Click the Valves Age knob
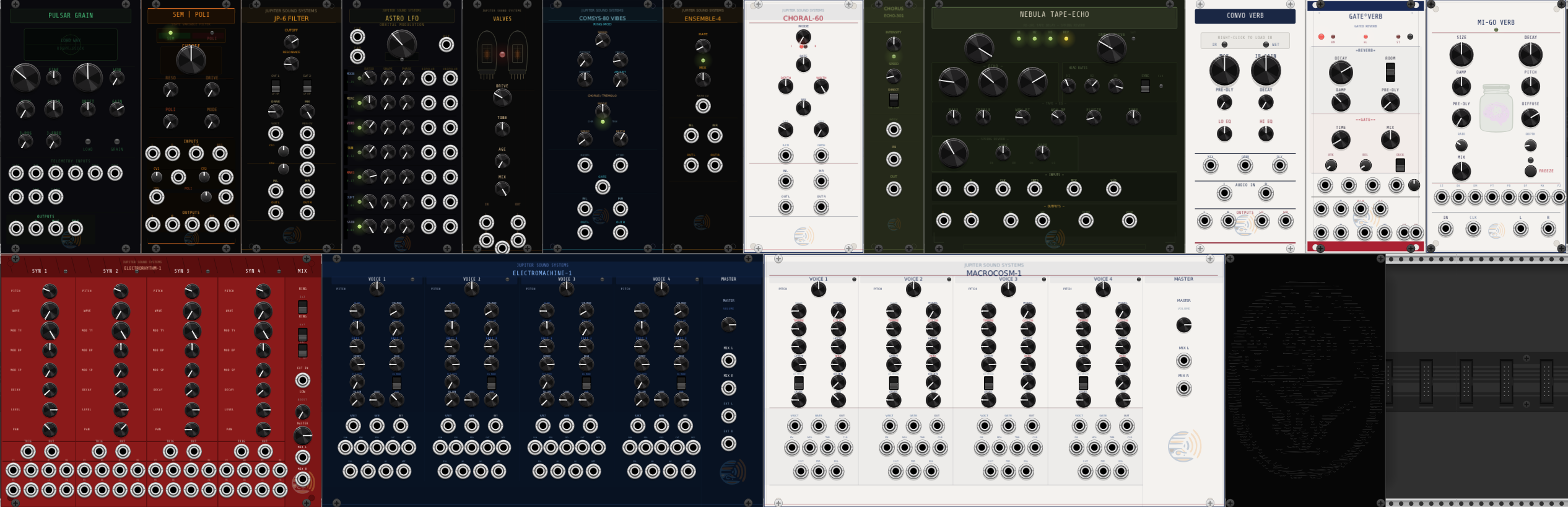 [x=502, y=161]
